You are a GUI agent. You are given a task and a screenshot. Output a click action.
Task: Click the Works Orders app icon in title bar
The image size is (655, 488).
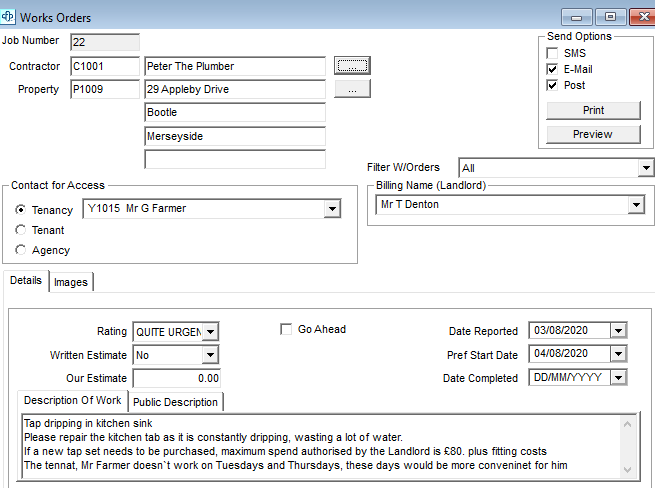point(8,17)
